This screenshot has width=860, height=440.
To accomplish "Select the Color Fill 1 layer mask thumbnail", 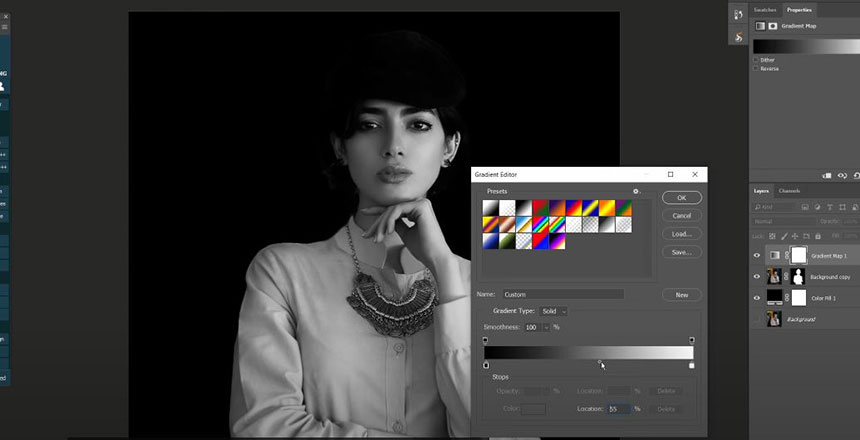I will 799,297.
